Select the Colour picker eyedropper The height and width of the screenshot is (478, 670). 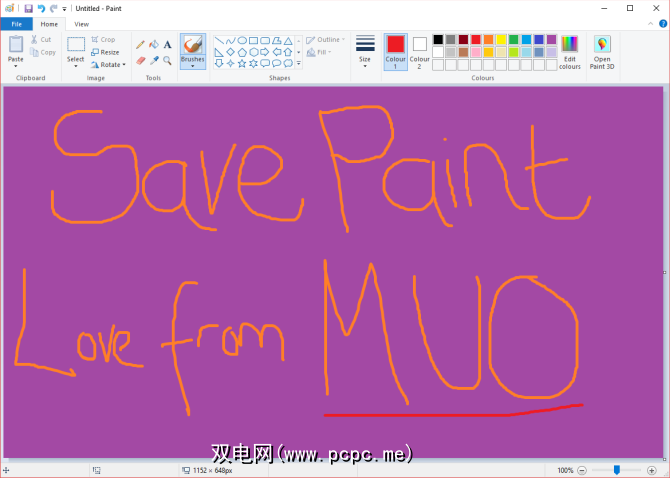point(154,61)
